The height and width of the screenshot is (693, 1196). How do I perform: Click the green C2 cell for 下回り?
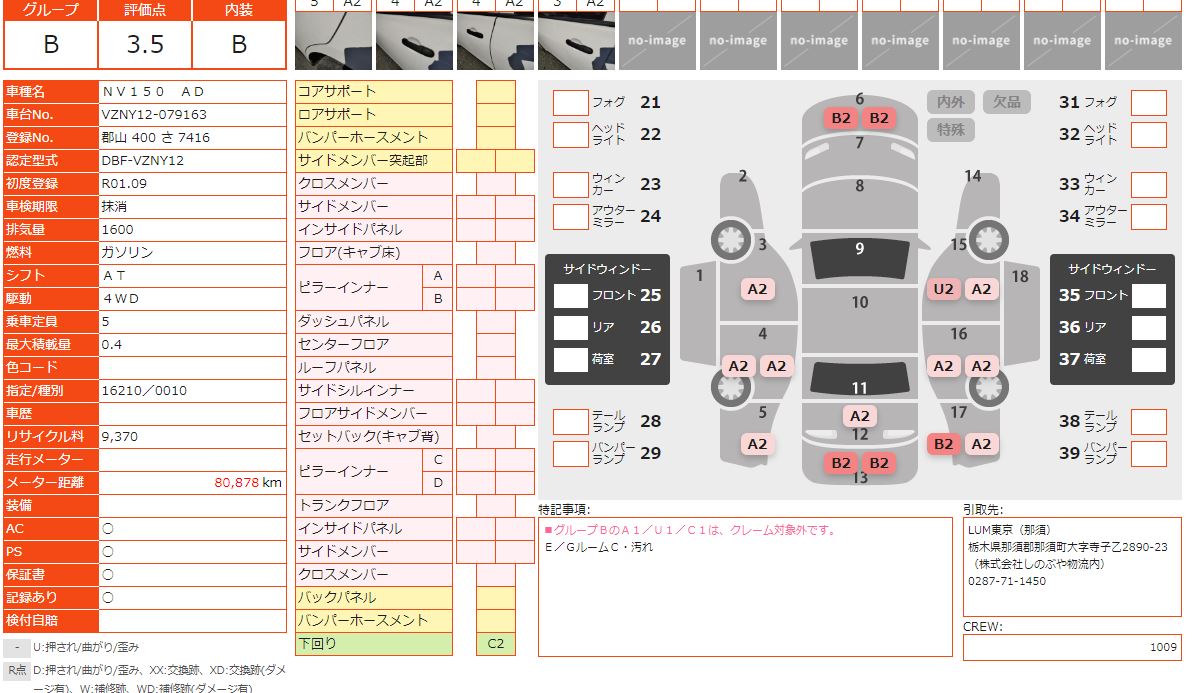[495, 644]
